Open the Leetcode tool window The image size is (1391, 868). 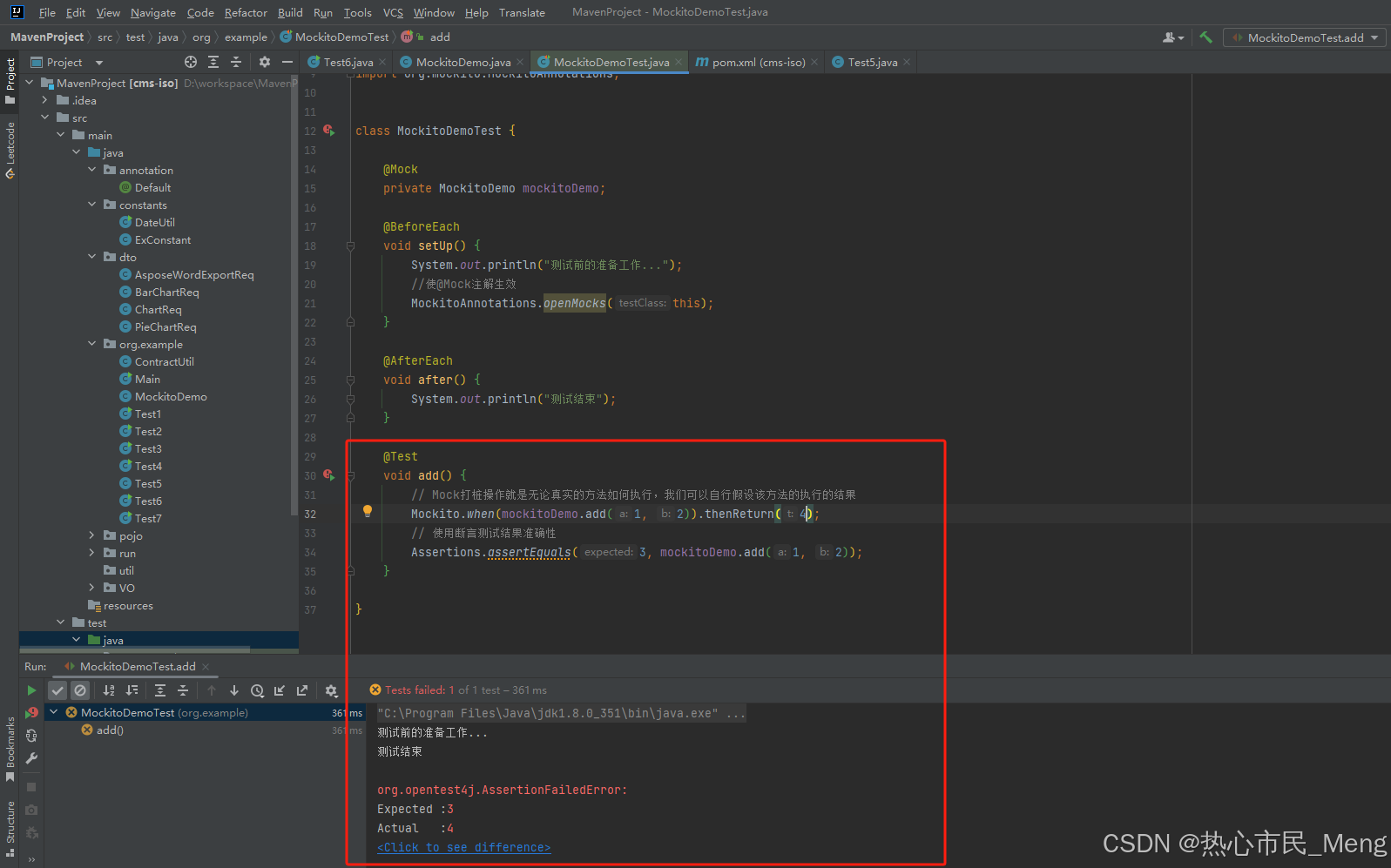click(x=10, y=151)
